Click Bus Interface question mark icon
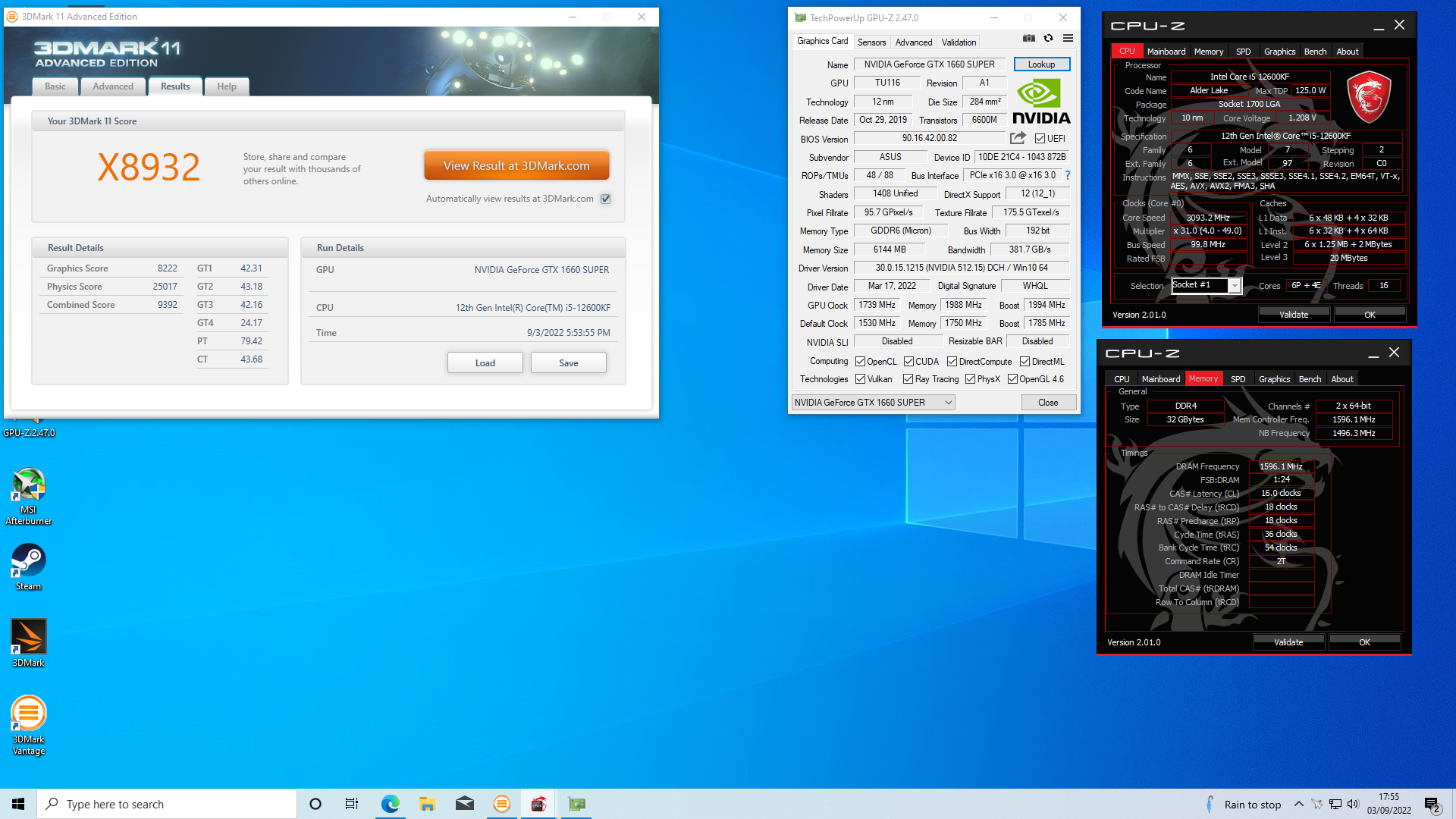The height and width of the screenshot is (819, 1456). [x=1068, y=175]
